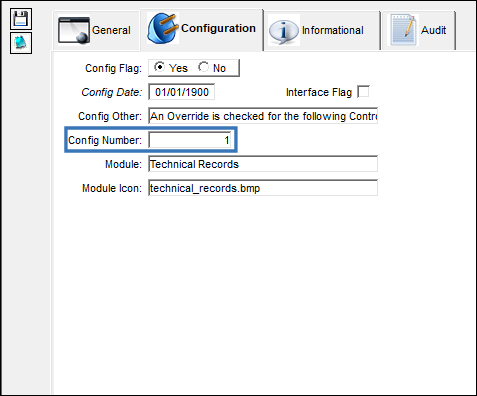Click the 'Config Number:' label

(105, 140)
